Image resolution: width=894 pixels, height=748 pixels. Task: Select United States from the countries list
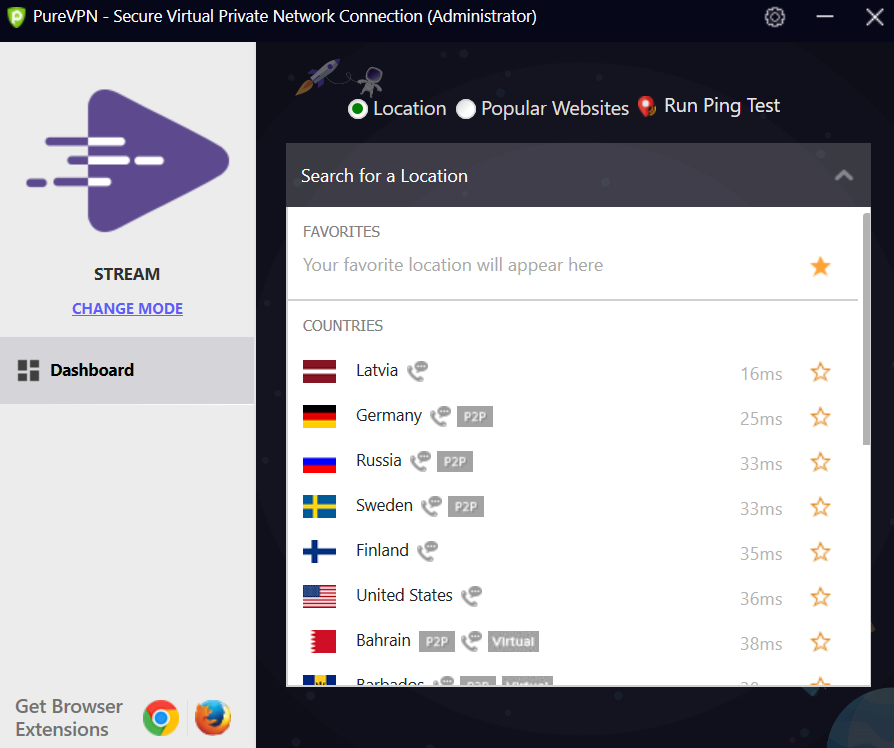tap(572, 597)
